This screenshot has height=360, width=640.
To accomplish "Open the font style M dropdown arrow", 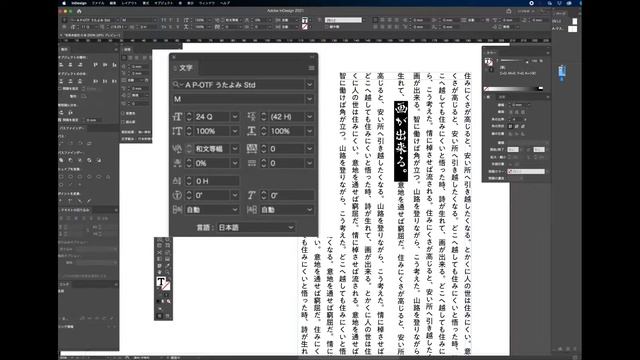I will (309, 99).
